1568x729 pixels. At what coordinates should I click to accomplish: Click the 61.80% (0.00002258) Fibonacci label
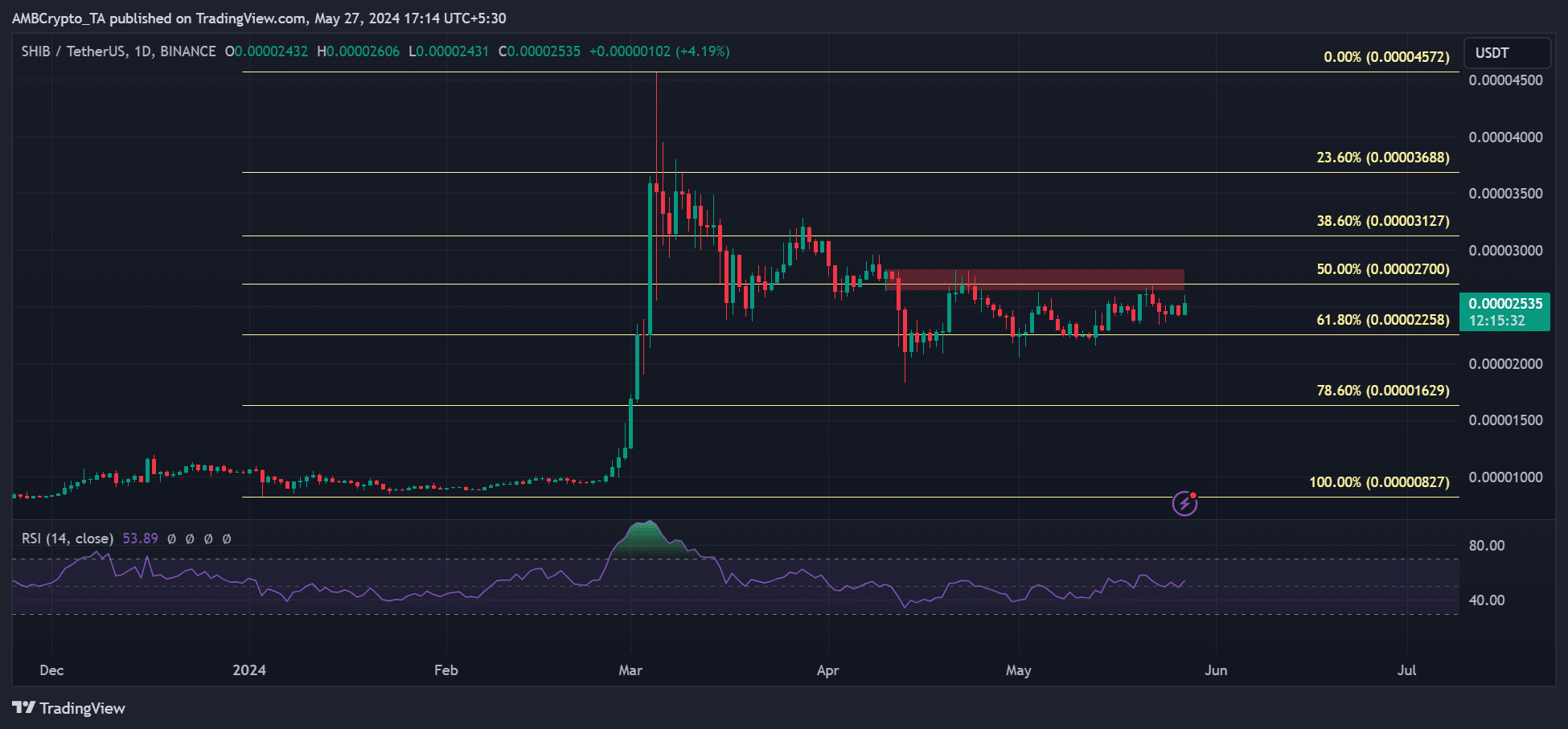tap(1383, 320)
